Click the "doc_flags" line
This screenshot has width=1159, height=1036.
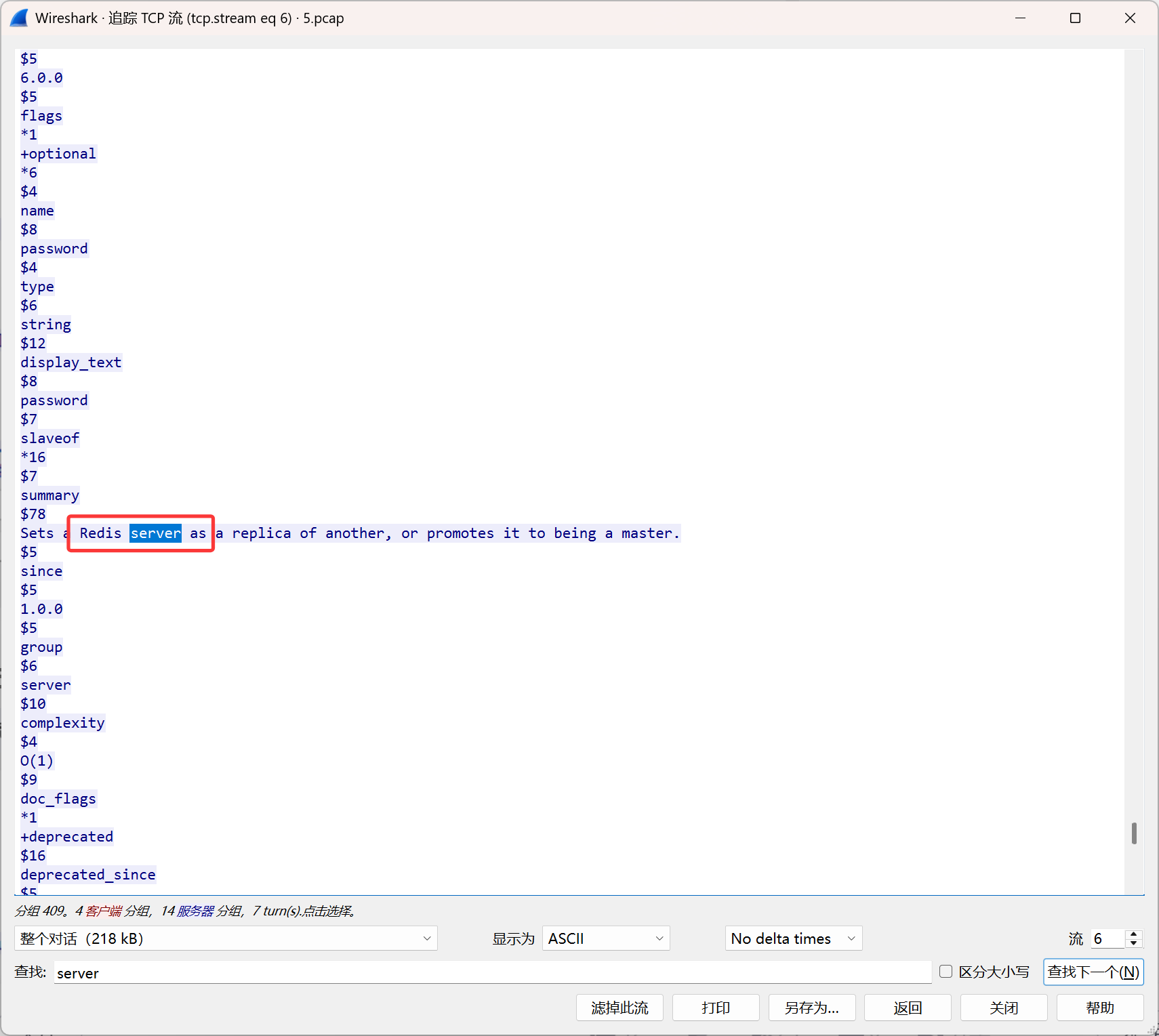click(58, 799)
